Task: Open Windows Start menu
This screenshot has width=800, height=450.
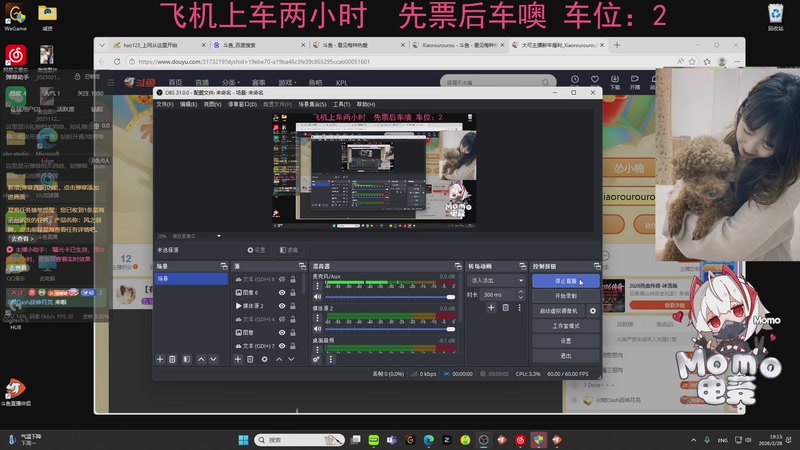Action: point(243,440)
